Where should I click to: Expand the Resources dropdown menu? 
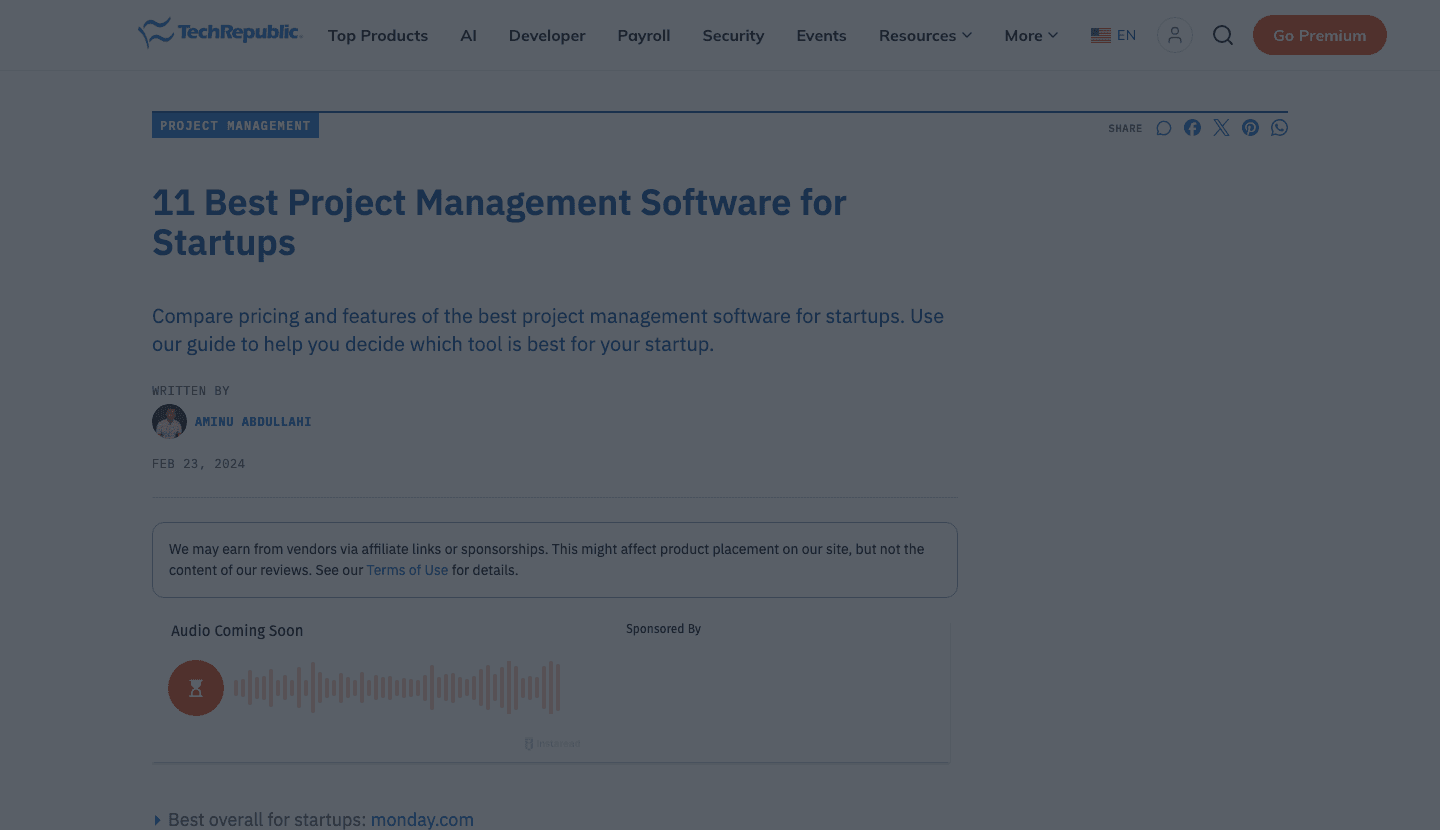point(925,35)
